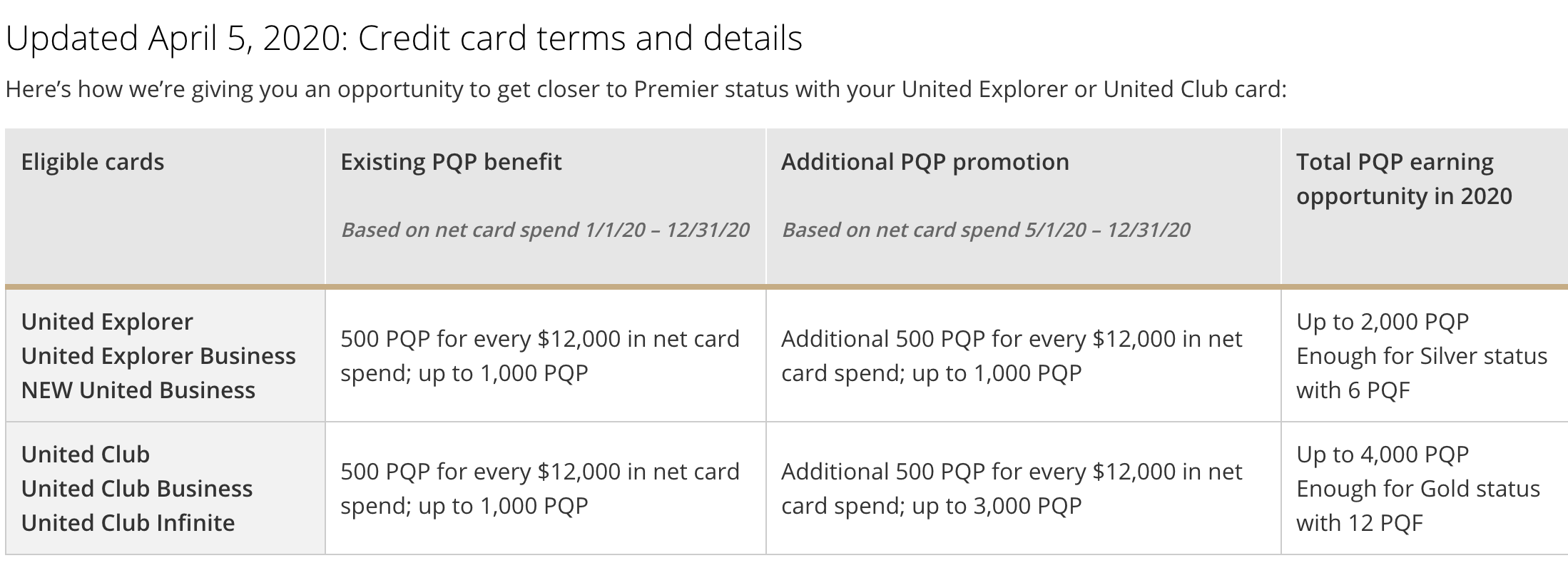
Task: Select the "NEW United Business" card name
Action: tap(138, 390)
